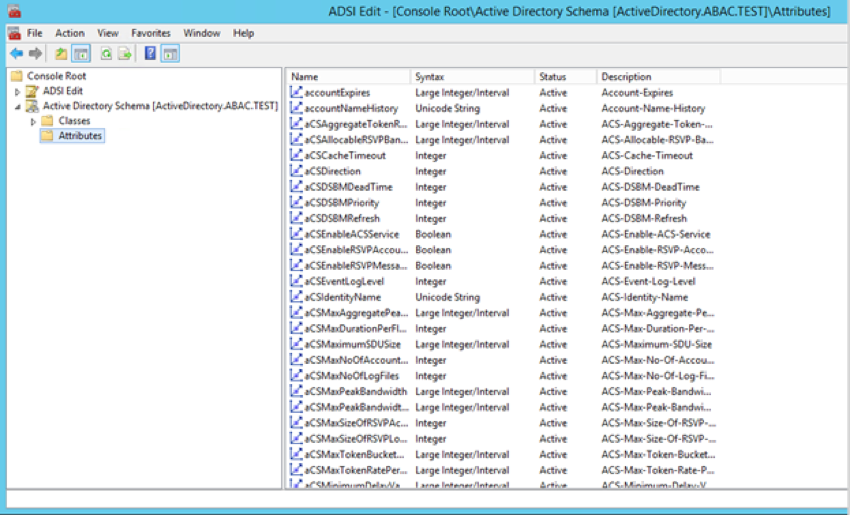Select the Classes tree label
The image size is (850, 515).
(x=74, y=120)
